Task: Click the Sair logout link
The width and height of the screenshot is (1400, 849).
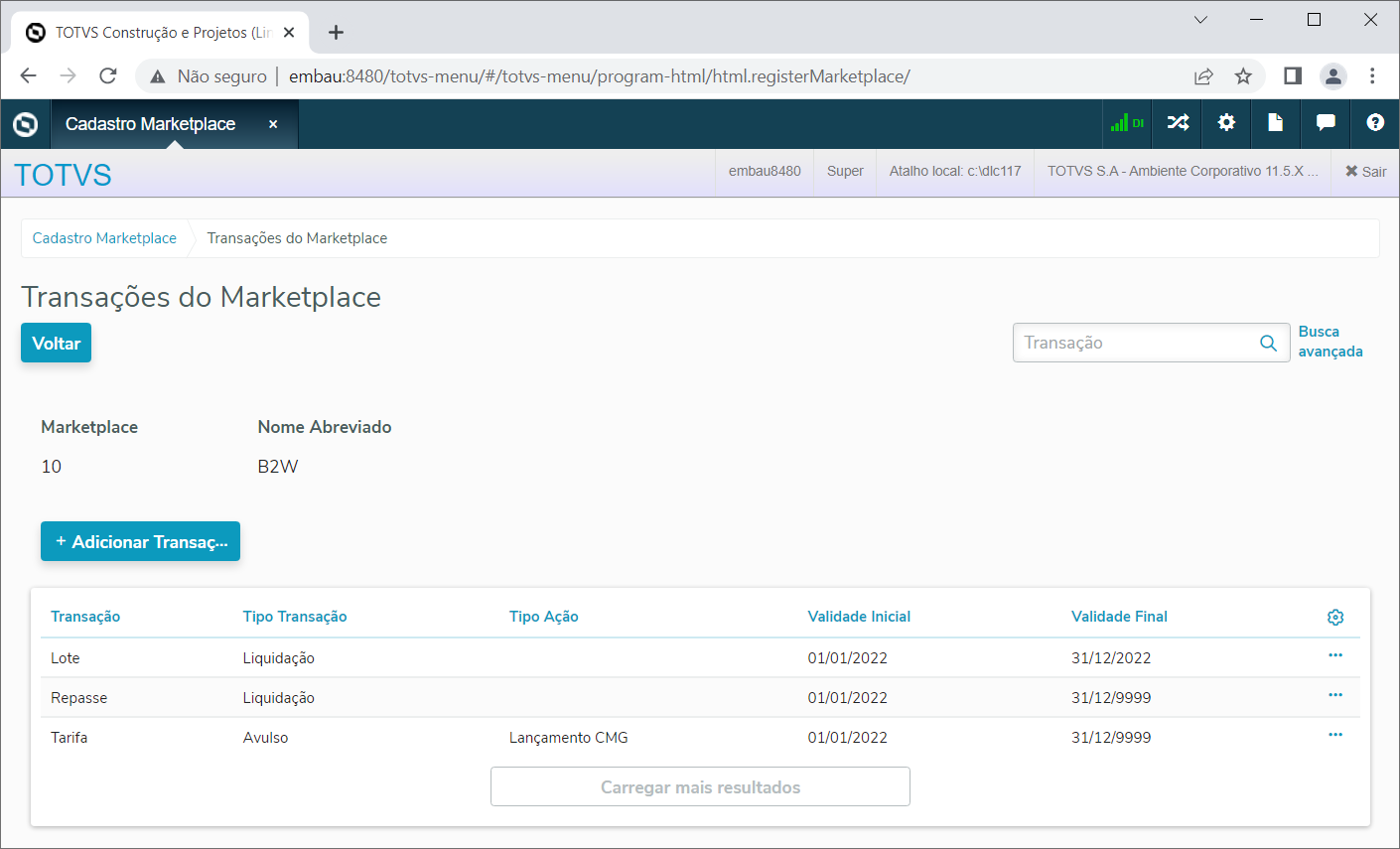Action: tap(1366, 171)
